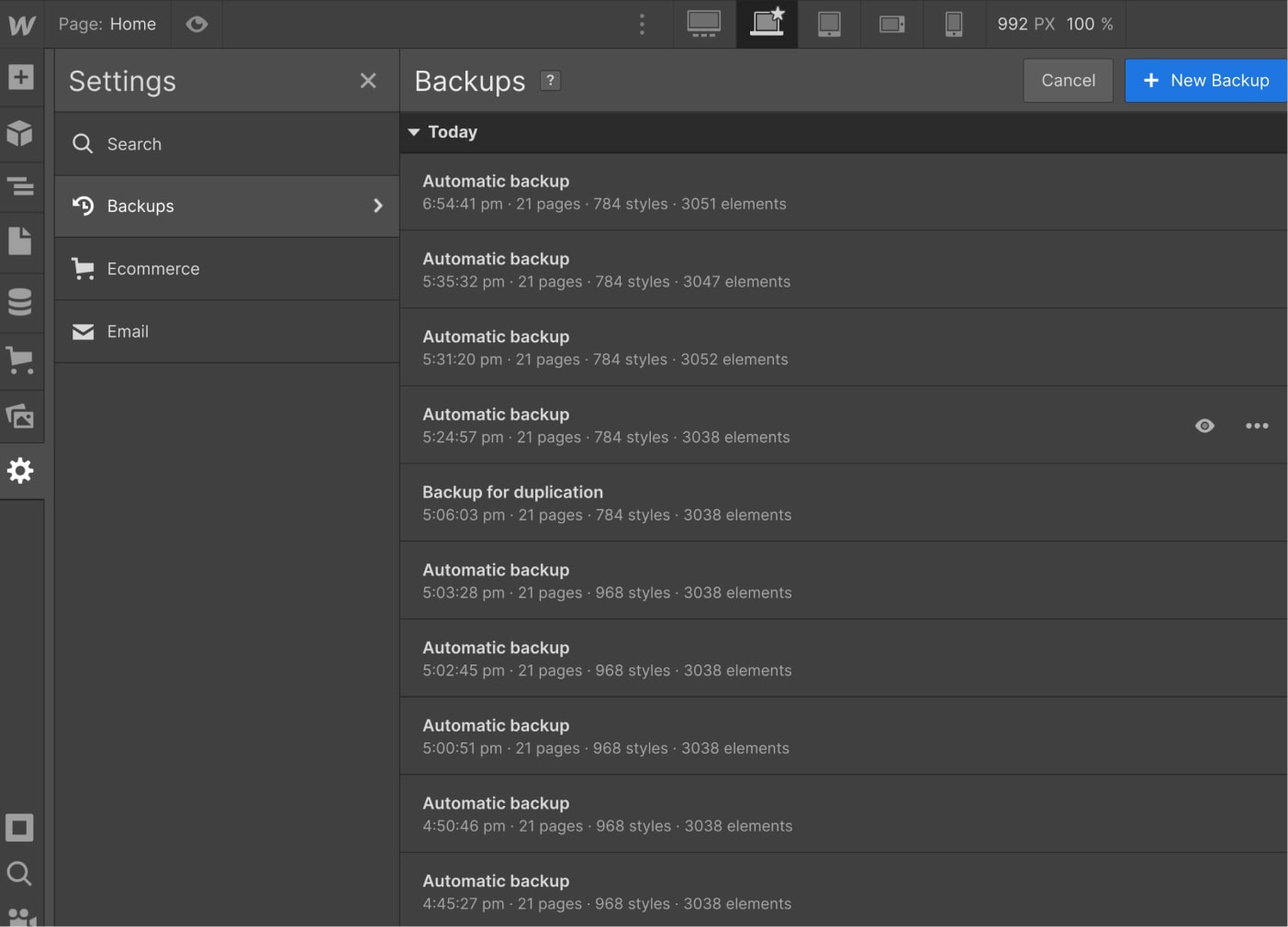
Task: Create a New Backup
Action: tap(1205, 80)
